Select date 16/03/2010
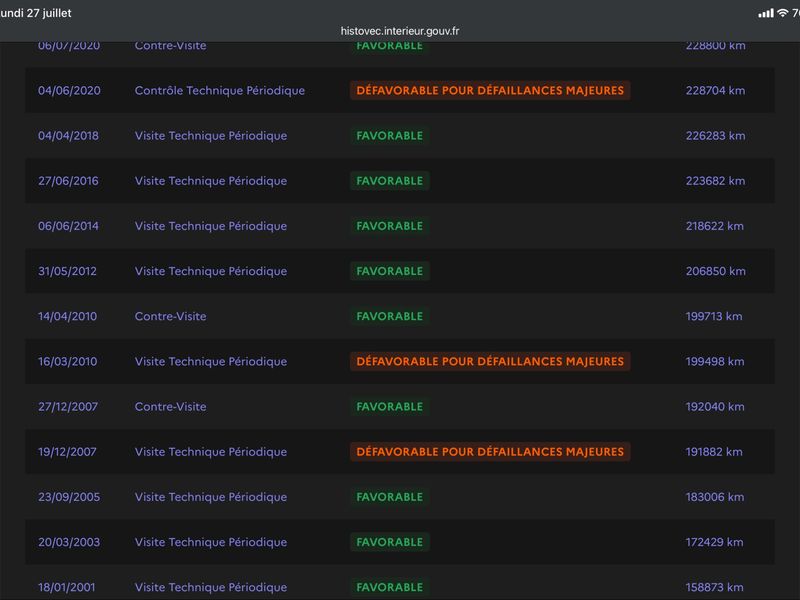 point(67,361)
